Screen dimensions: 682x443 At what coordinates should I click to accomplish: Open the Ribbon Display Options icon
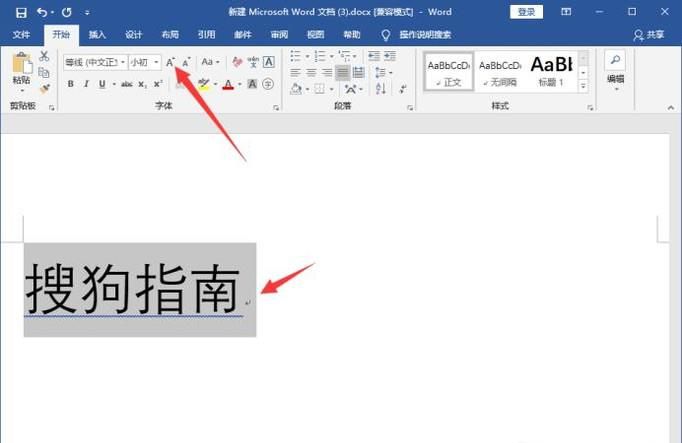point(566,12)
